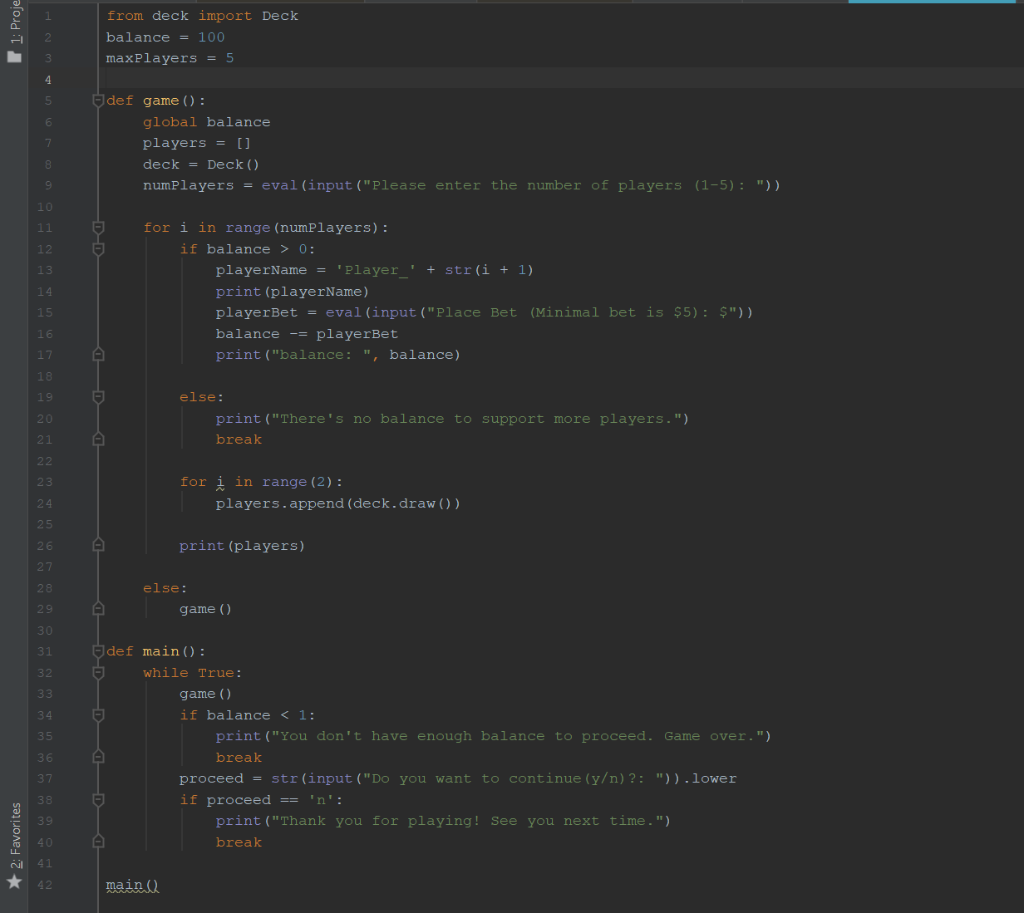This screenshot has height=913, width=1024.
Task: Click 'players.append(deck.draw())' statement
Action: pyautogui.click(x=338, y=504)
